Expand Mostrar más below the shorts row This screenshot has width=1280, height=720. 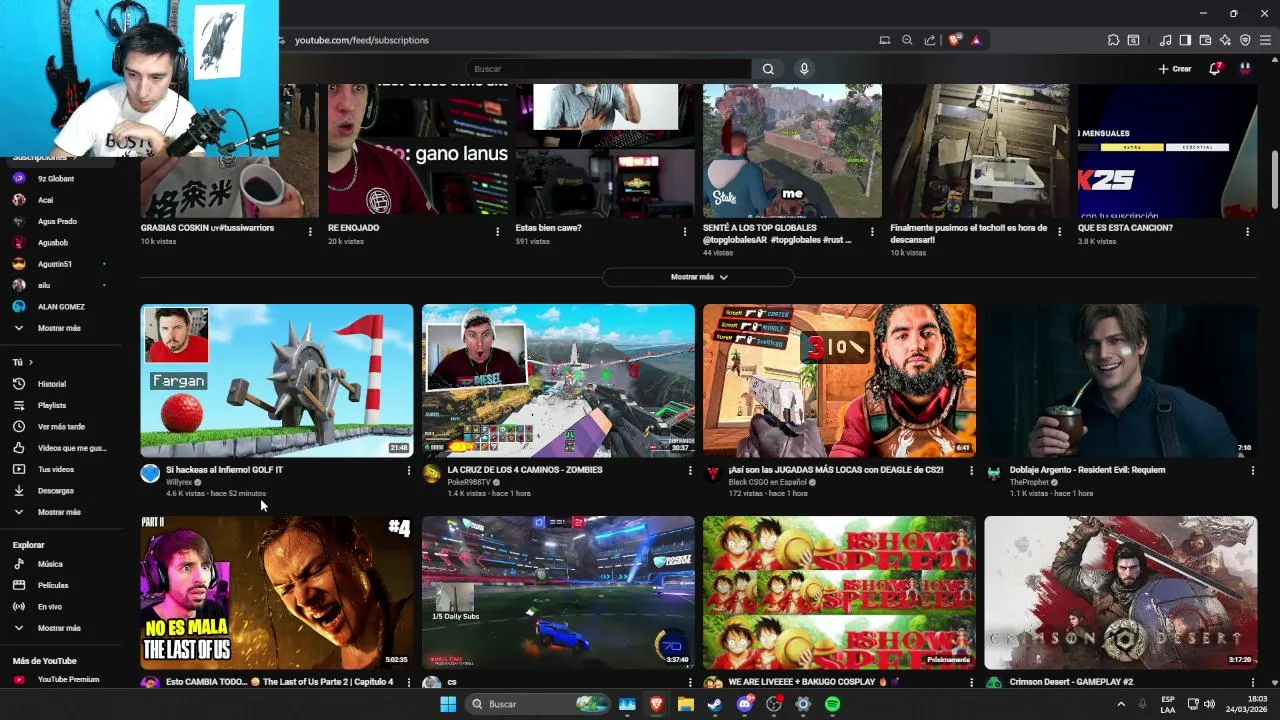click(x=698, y=277)
